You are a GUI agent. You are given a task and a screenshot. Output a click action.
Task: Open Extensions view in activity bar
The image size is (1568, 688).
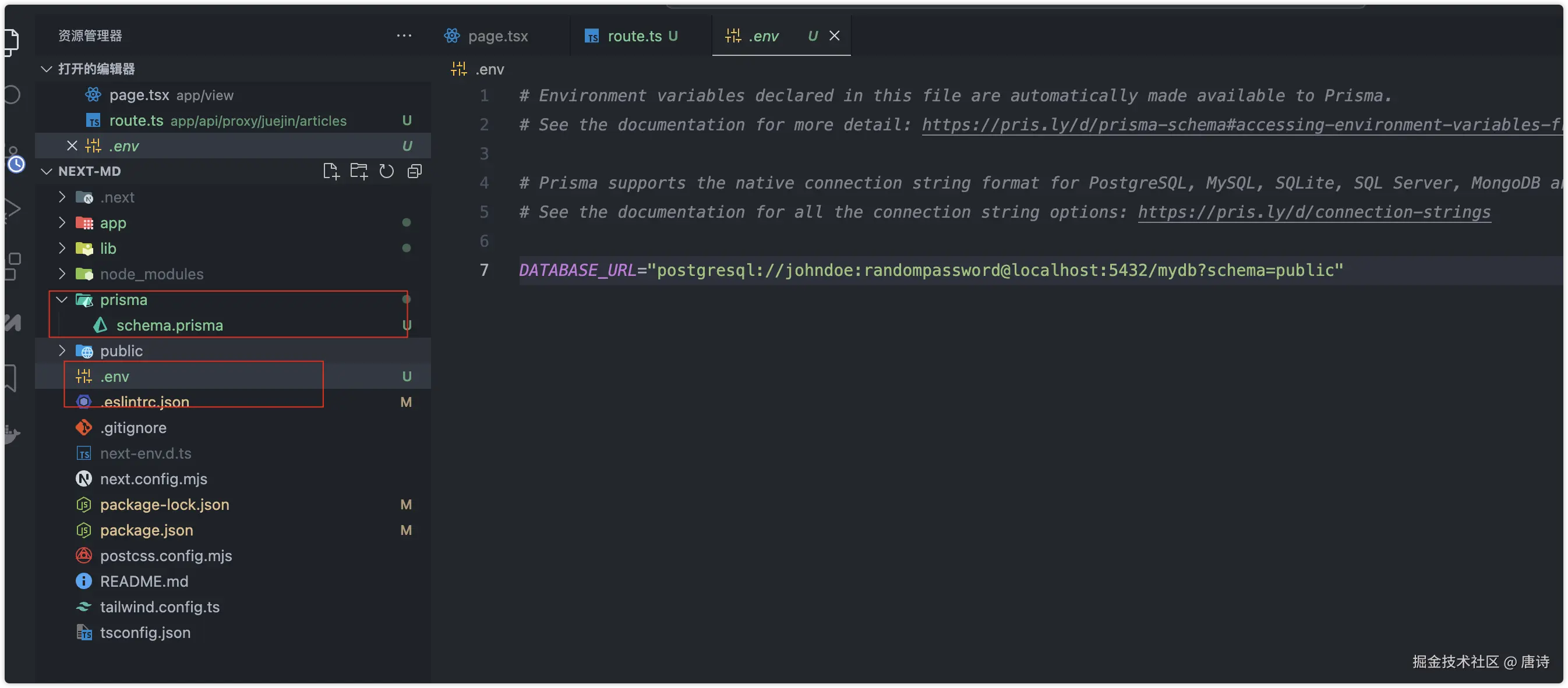coord(12,266)
